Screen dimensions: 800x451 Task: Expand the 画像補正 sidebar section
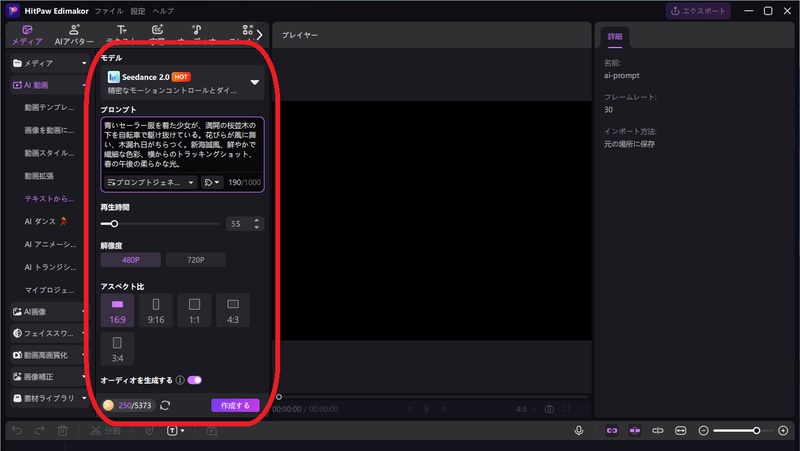tap(49, 377)
